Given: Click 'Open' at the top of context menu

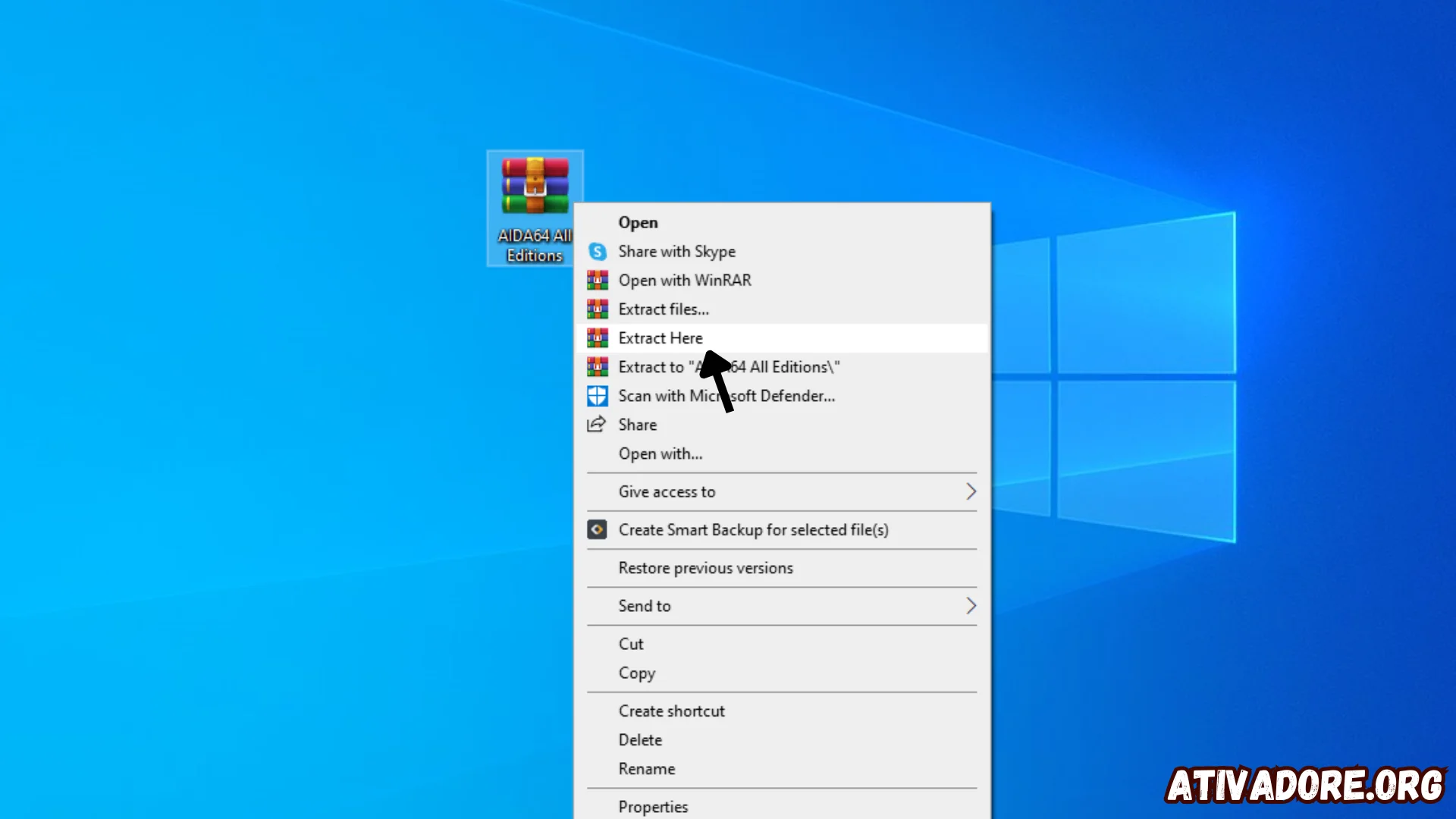Looking at the screenshot, I should click(638, 222).
